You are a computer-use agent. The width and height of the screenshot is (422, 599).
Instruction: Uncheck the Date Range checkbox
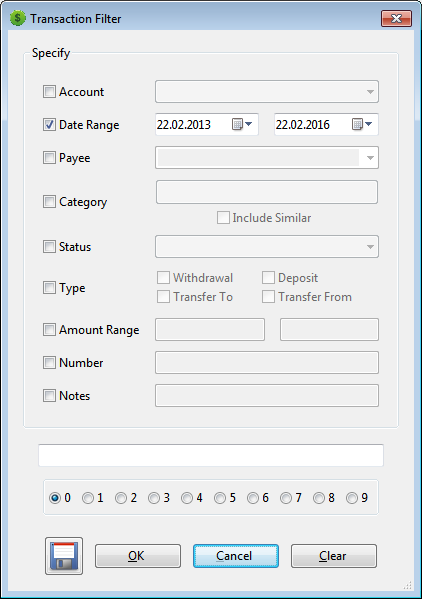[49, 125]
